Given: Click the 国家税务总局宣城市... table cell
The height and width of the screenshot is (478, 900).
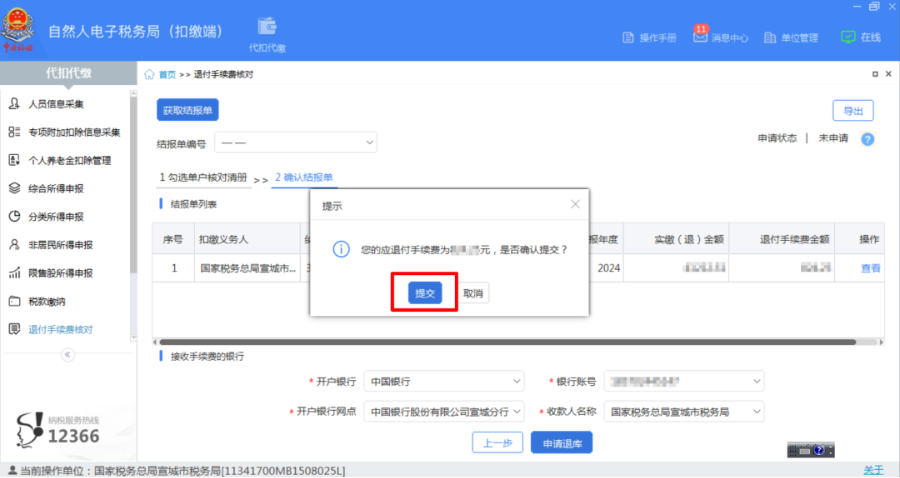Looking at the screenshot, I should [x=248, y=268].
